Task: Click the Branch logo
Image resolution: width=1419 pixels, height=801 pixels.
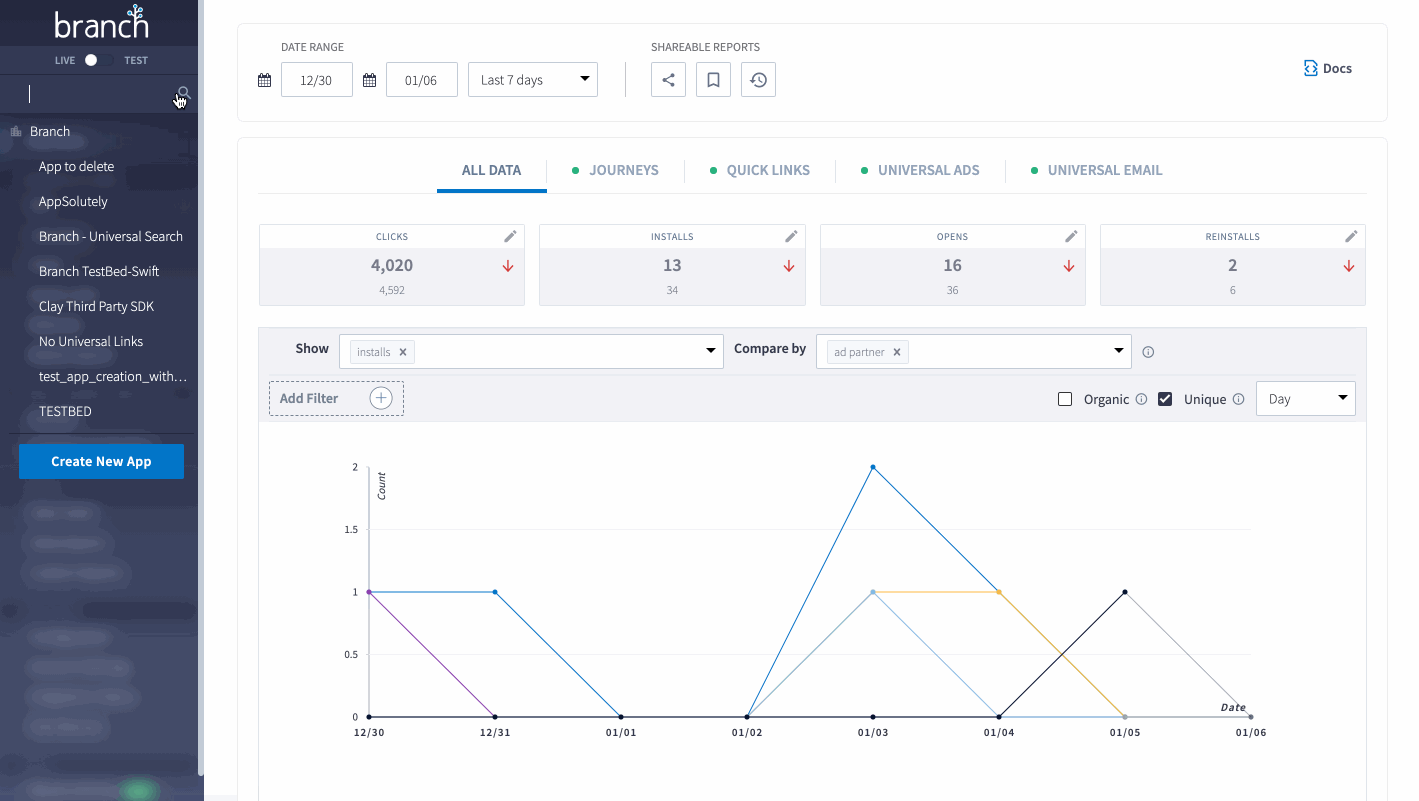Action: click(x=101, y=22)
